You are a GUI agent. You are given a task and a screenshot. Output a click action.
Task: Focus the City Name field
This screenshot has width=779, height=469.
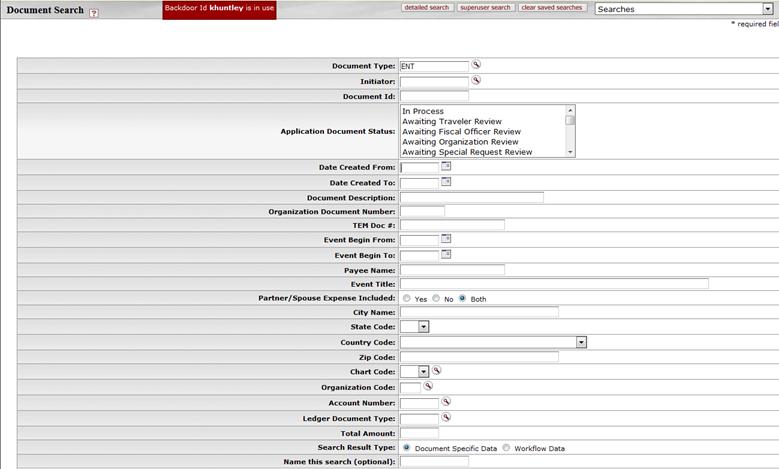[x=479, y=313]
